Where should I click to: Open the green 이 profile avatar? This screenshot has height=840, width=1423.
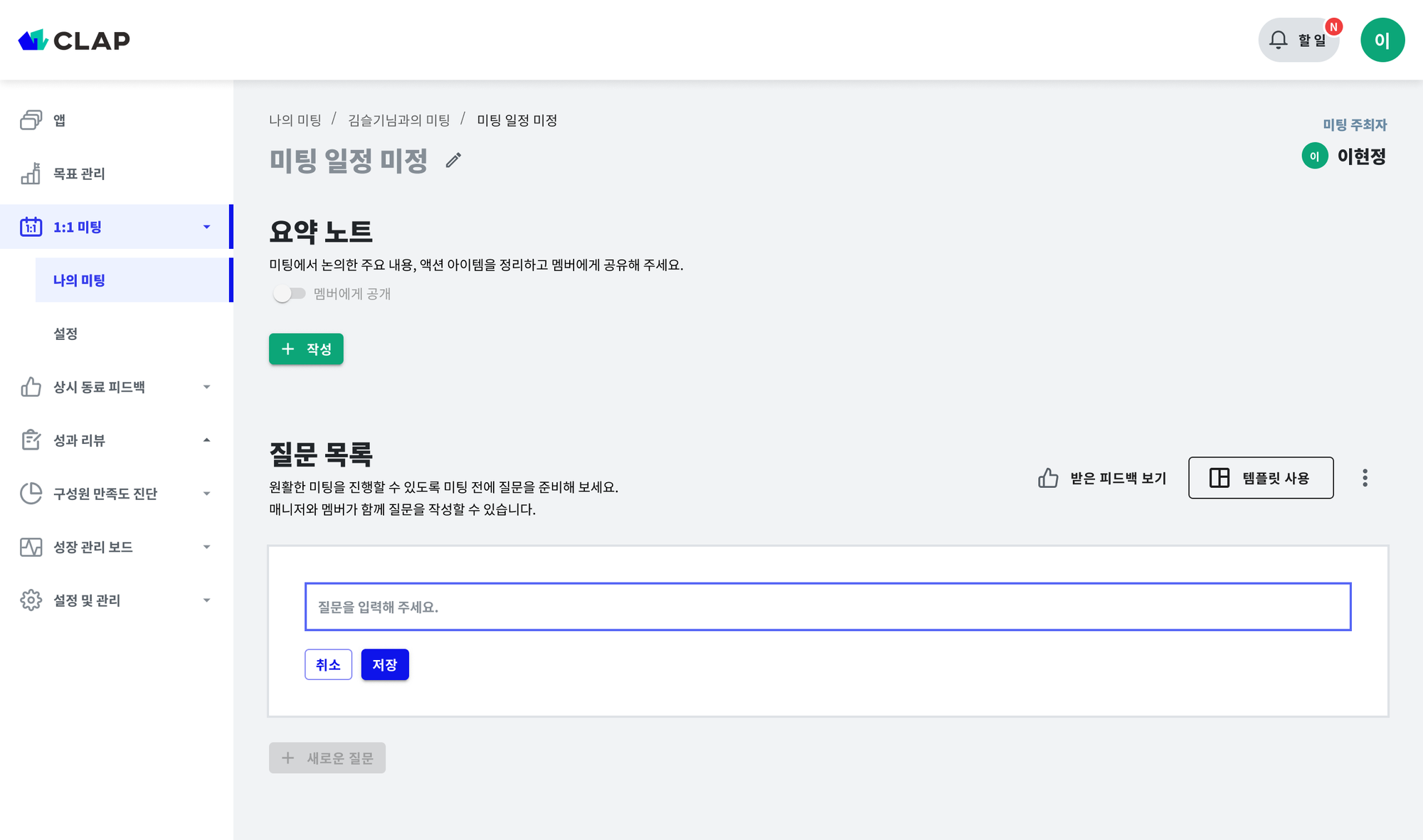(1382, 40)
